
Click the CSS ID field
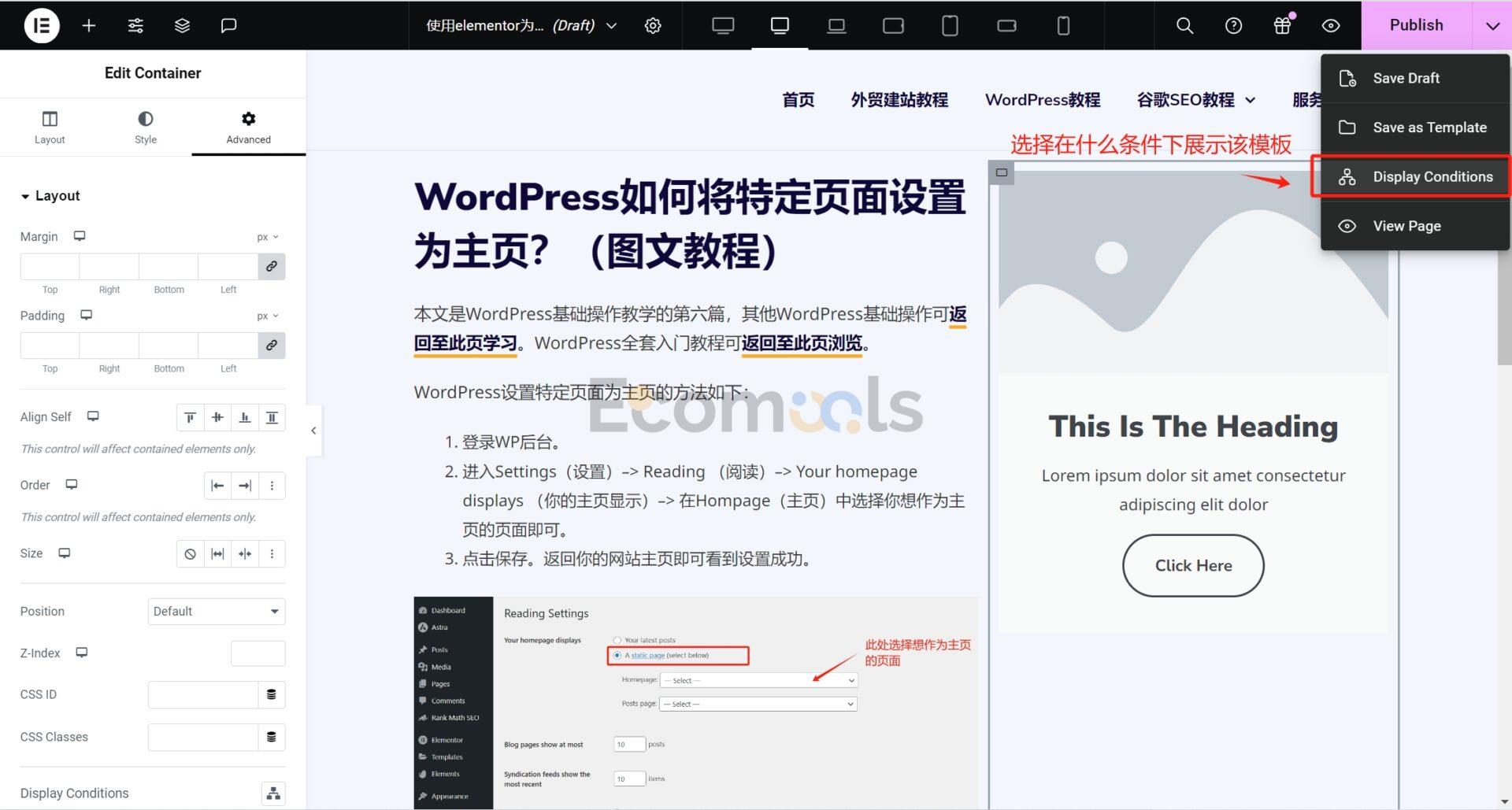203,694
